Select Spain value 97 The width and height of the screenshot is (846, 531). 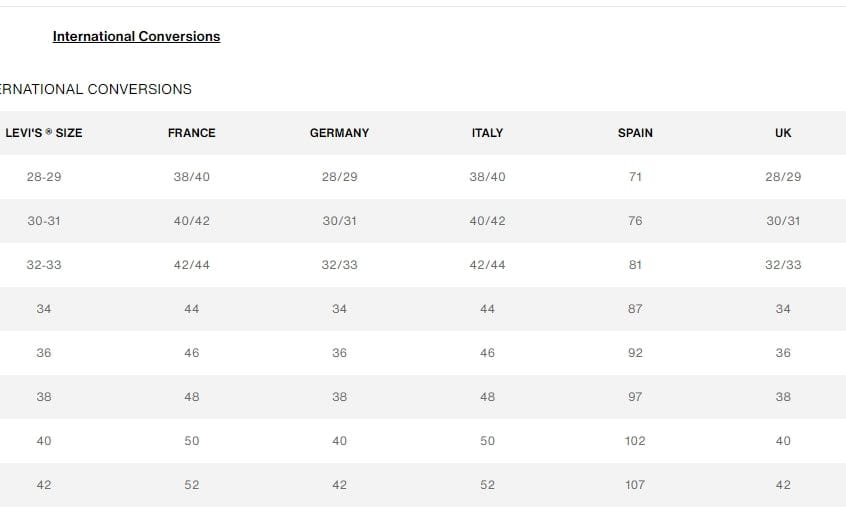click(635, 397)
